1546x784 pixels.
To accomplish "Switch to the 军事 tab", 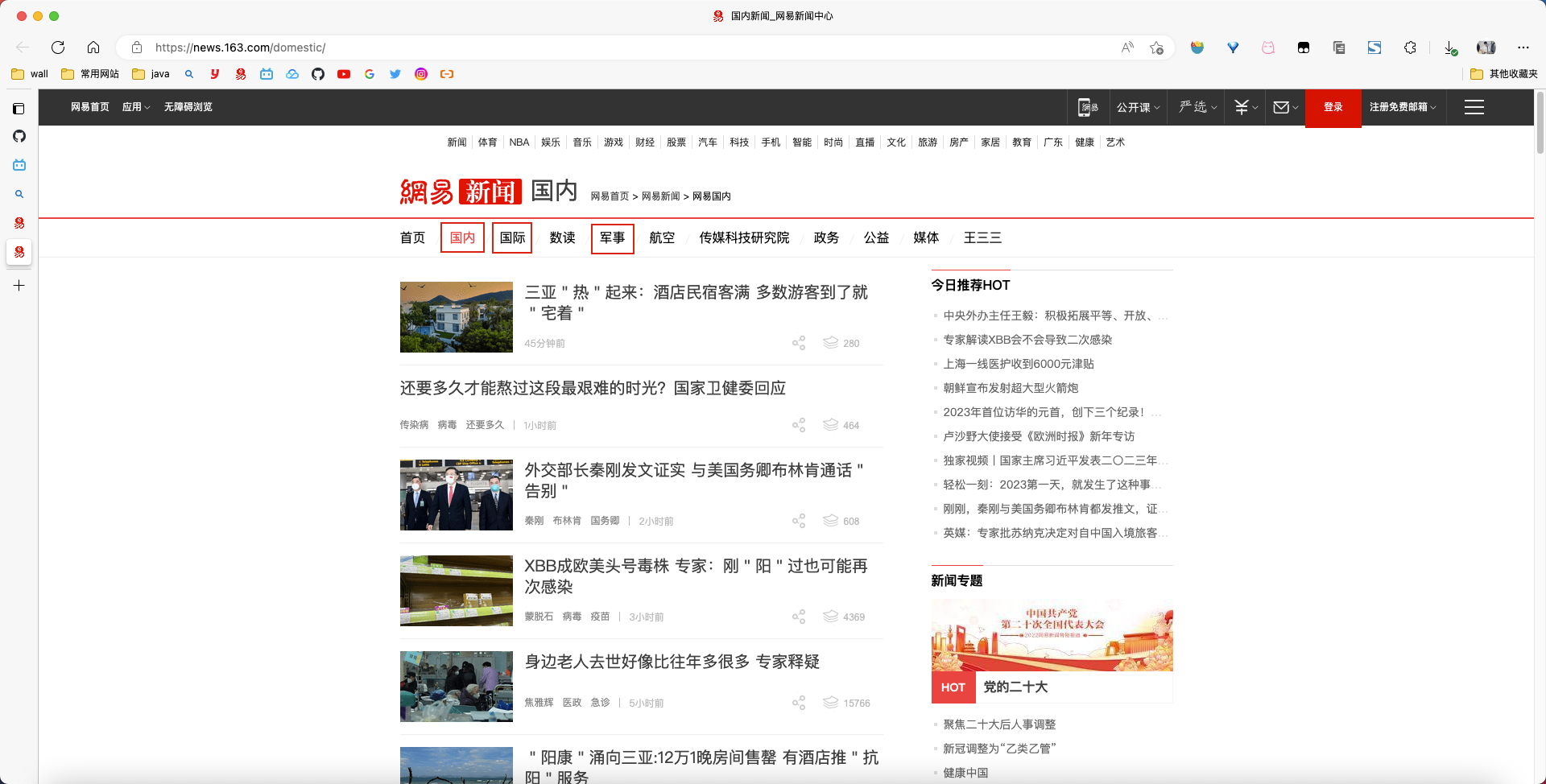I will tap(612, 238).
